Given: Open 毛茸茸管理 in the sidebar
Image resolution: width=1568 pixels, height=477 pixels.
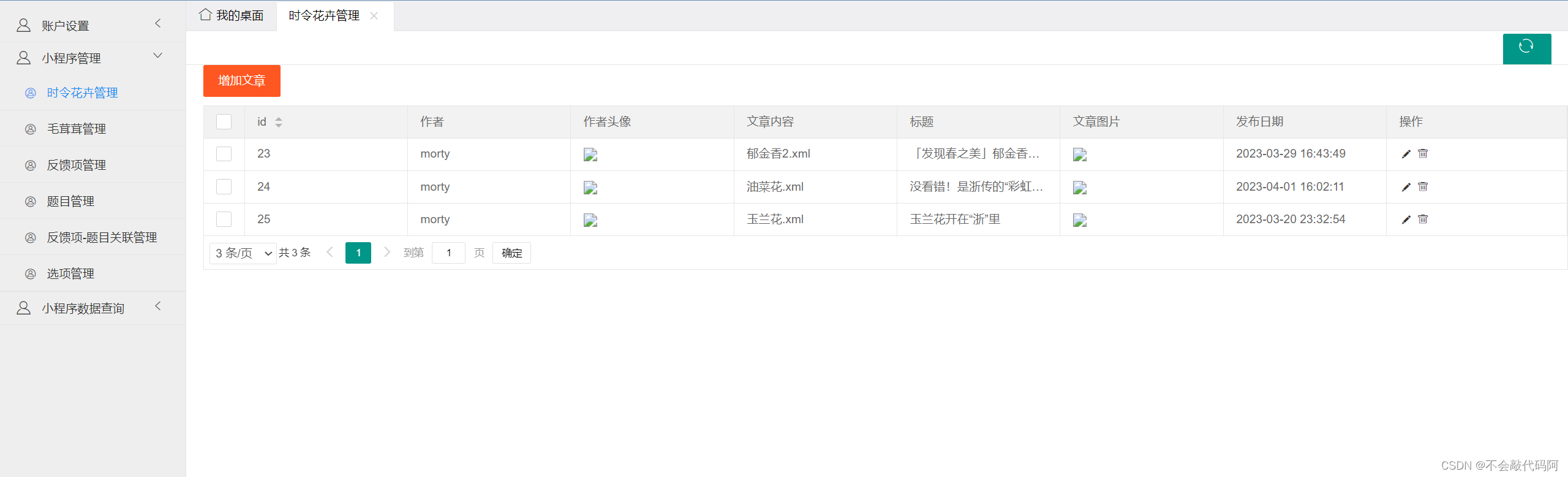Looking at the screenshot, I should click(x=92, y=129).
